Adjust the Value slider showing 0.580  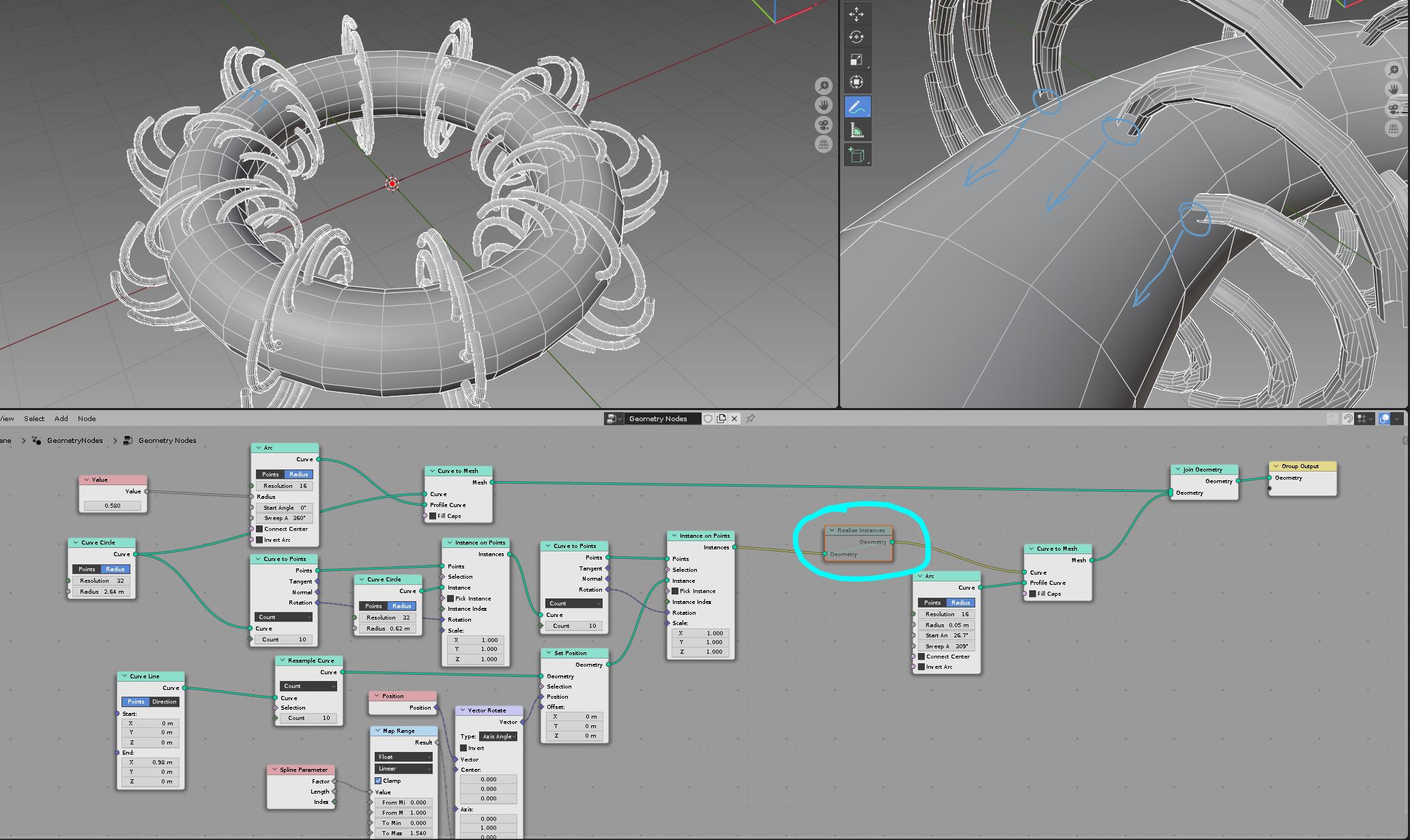(x=112, y=505)
